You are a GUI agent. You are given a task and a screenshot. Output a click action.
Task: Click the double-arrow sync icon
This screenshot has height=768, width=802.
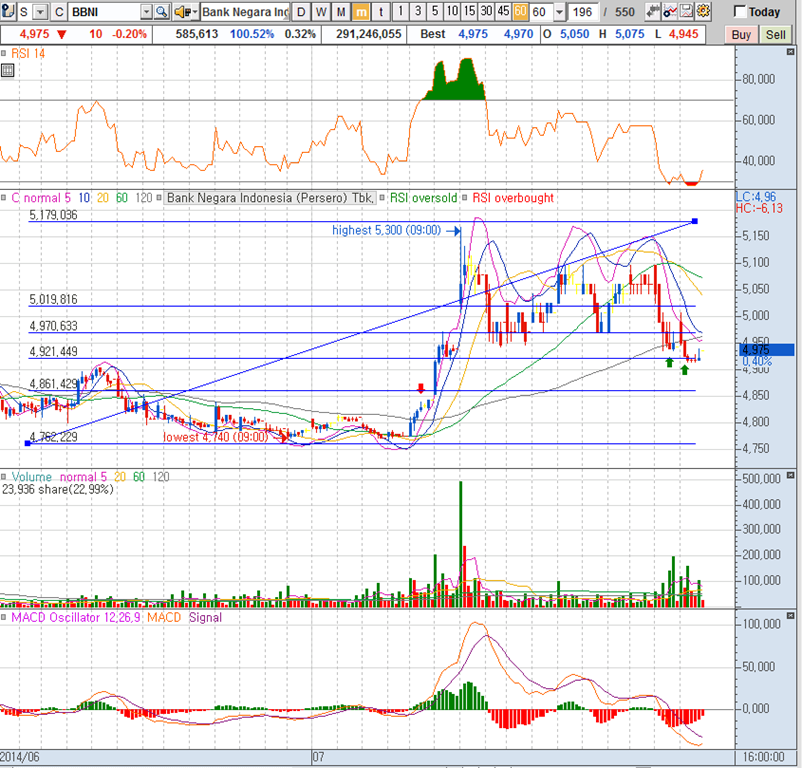[652, 11]
